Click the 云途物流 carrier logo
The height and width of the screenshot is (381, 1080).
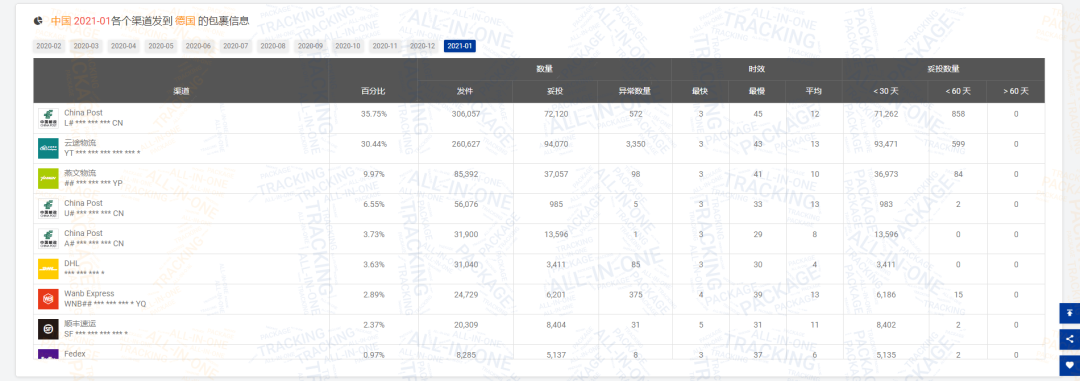point(48,148)
